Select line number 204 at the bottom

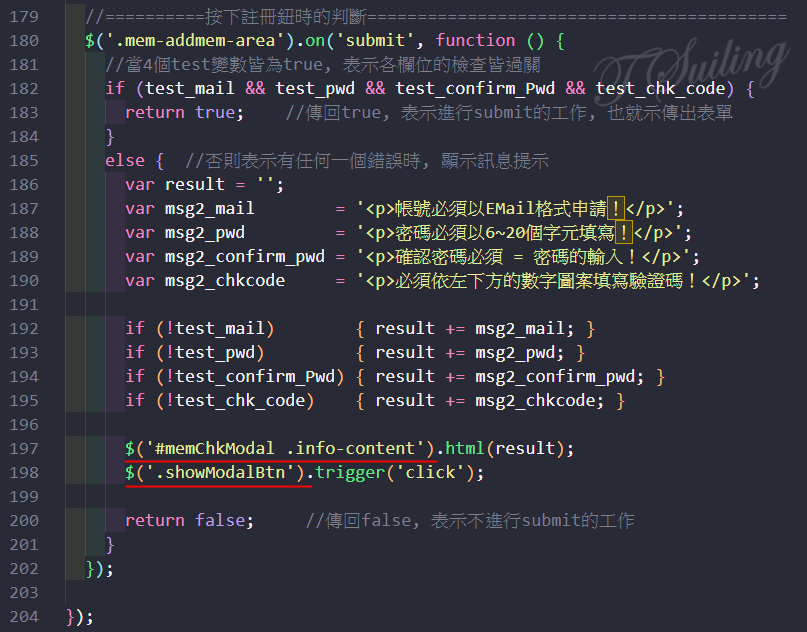pyautogui.click(x=24, y=617)
